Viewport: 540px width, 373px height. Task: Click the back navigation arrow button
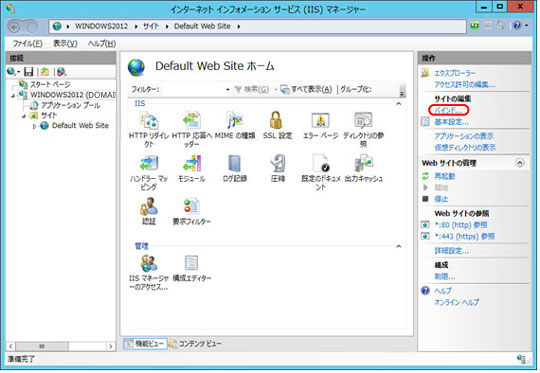(14, 27)
